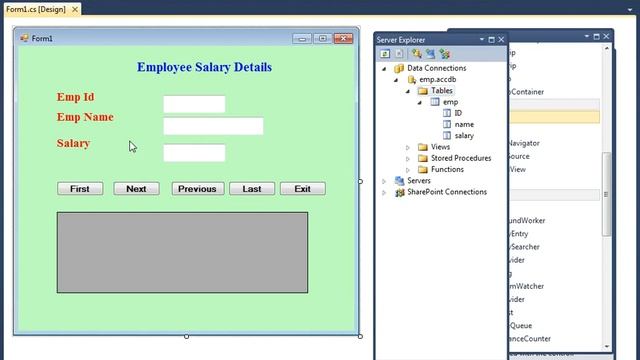The height and width of the screenshot is (360, 640).
Task: Select the emp table icon
Action: pos(435,102)
